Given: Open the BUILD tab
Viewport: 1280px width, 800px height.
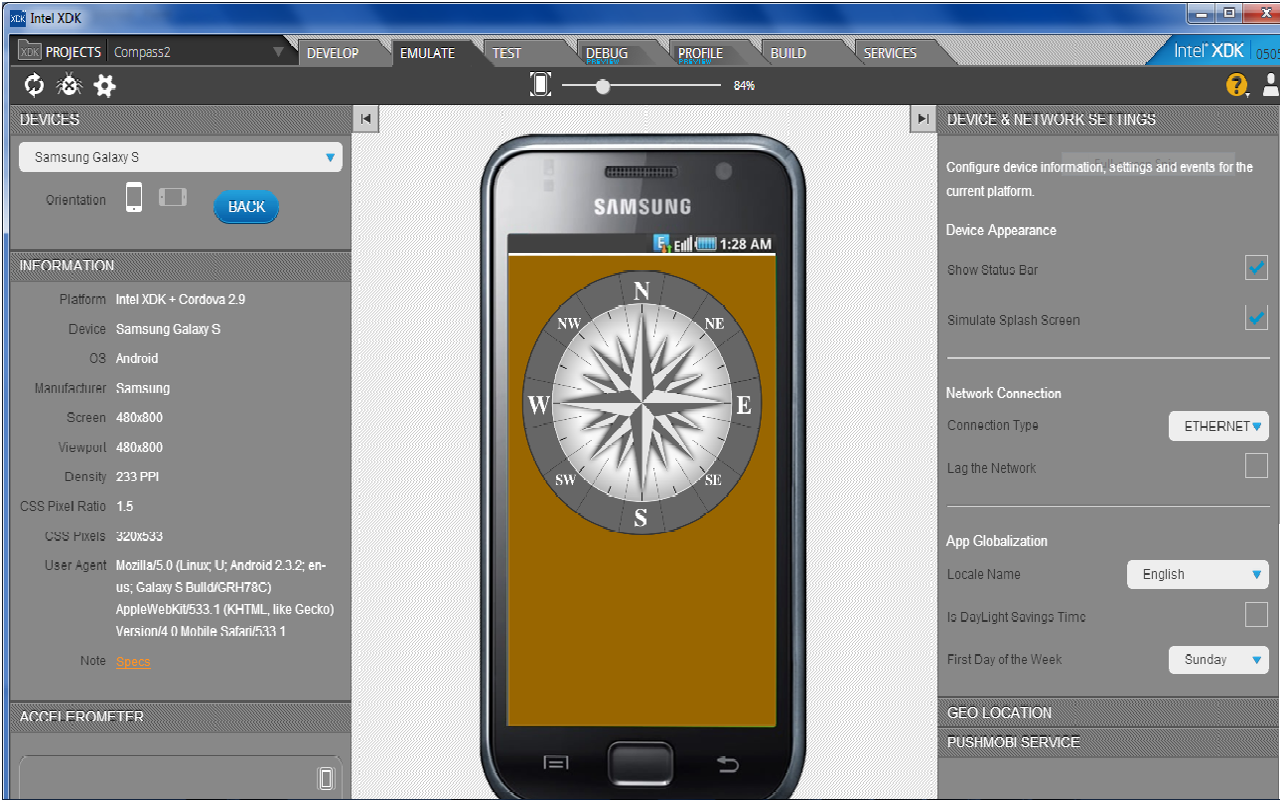Looking at the screenshot, I should (787, 52).
